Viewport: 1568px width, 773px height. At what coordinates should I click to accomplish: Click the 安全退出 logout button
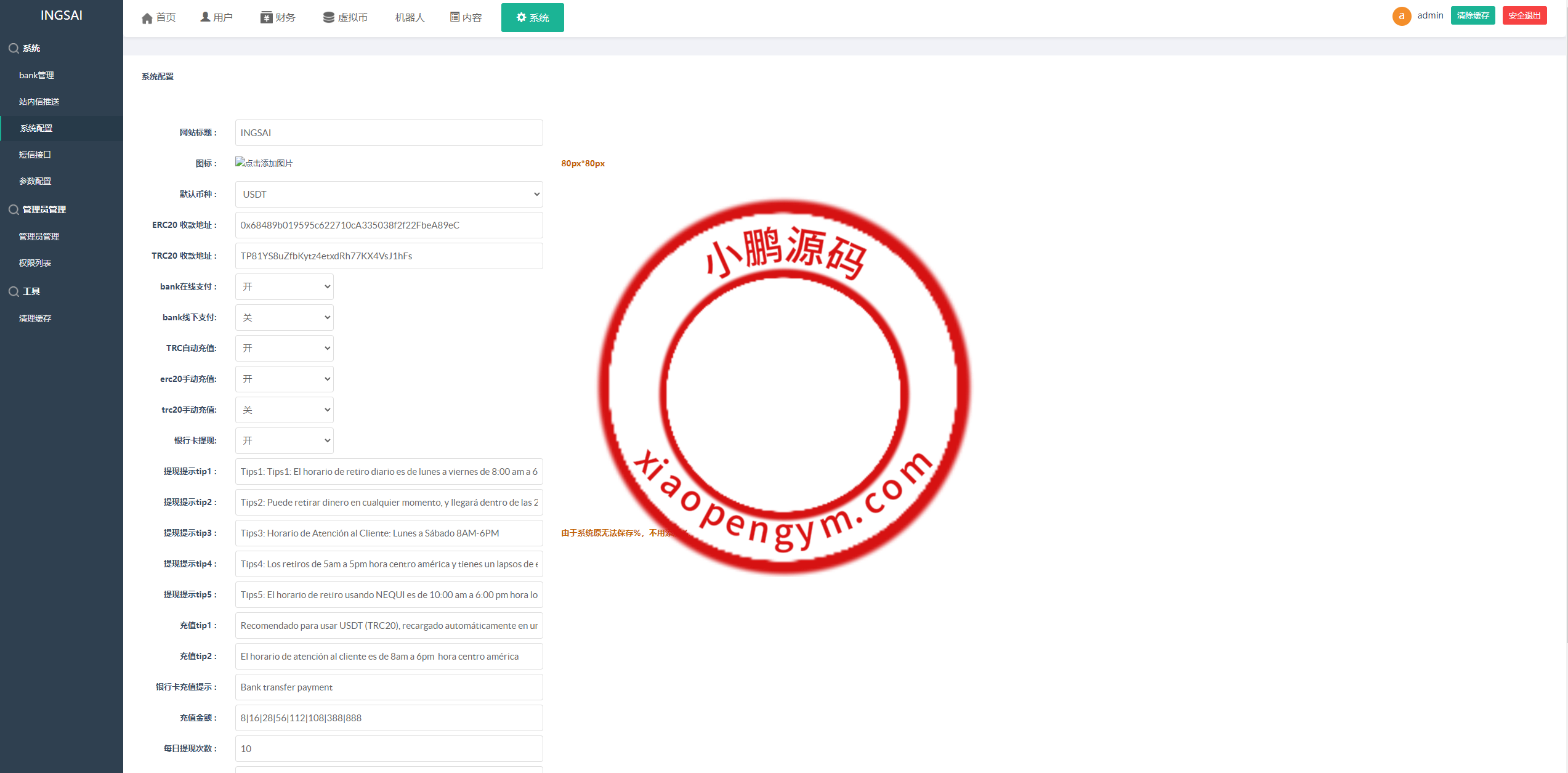[1525, 15]
